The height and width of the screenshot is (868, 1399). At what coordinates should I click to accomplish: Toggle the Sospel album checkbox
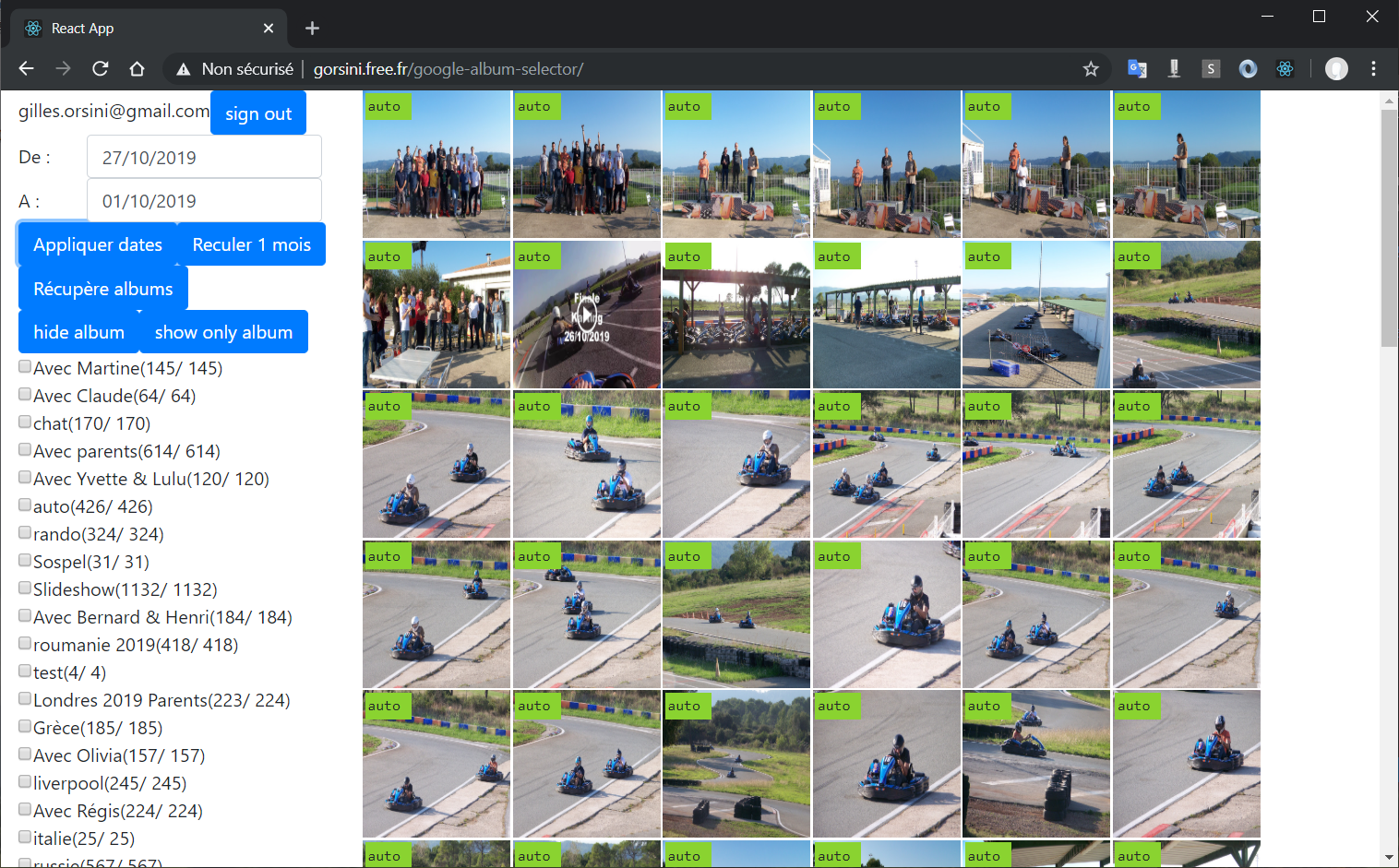pos(25,560)
